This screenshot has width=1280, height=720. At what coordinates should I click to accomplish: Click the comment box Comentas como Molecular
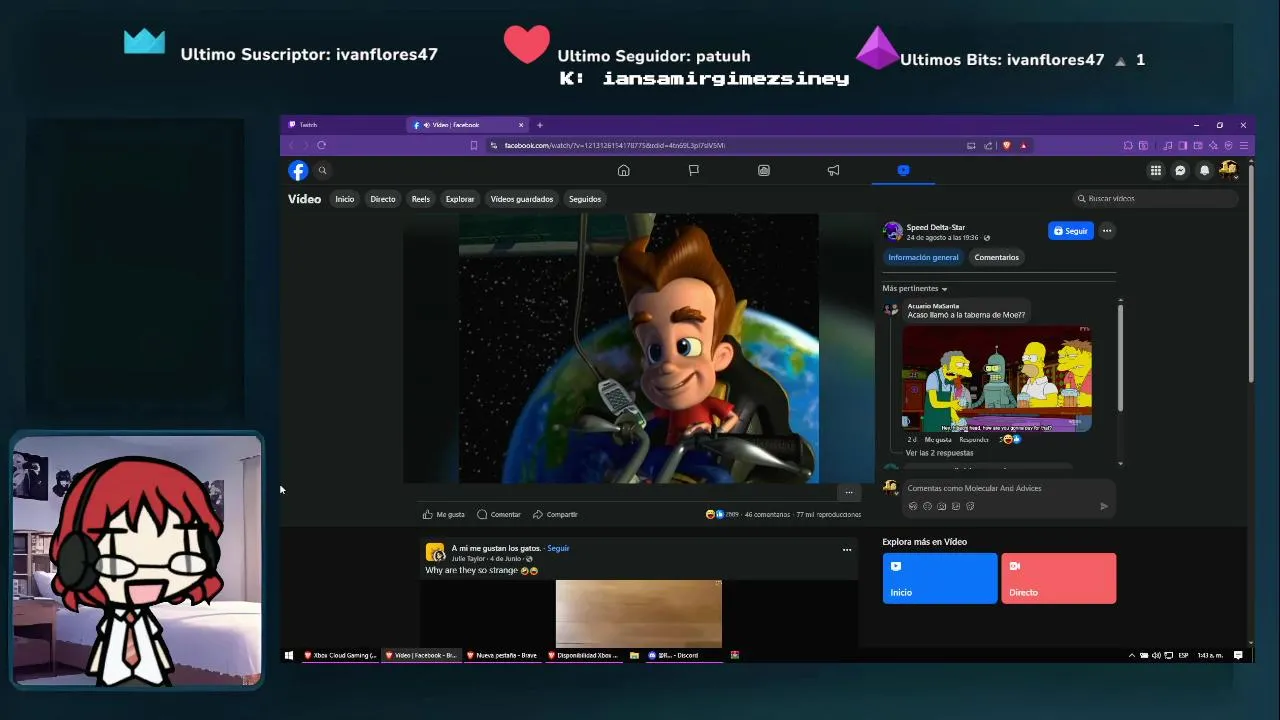(1008, 488)
